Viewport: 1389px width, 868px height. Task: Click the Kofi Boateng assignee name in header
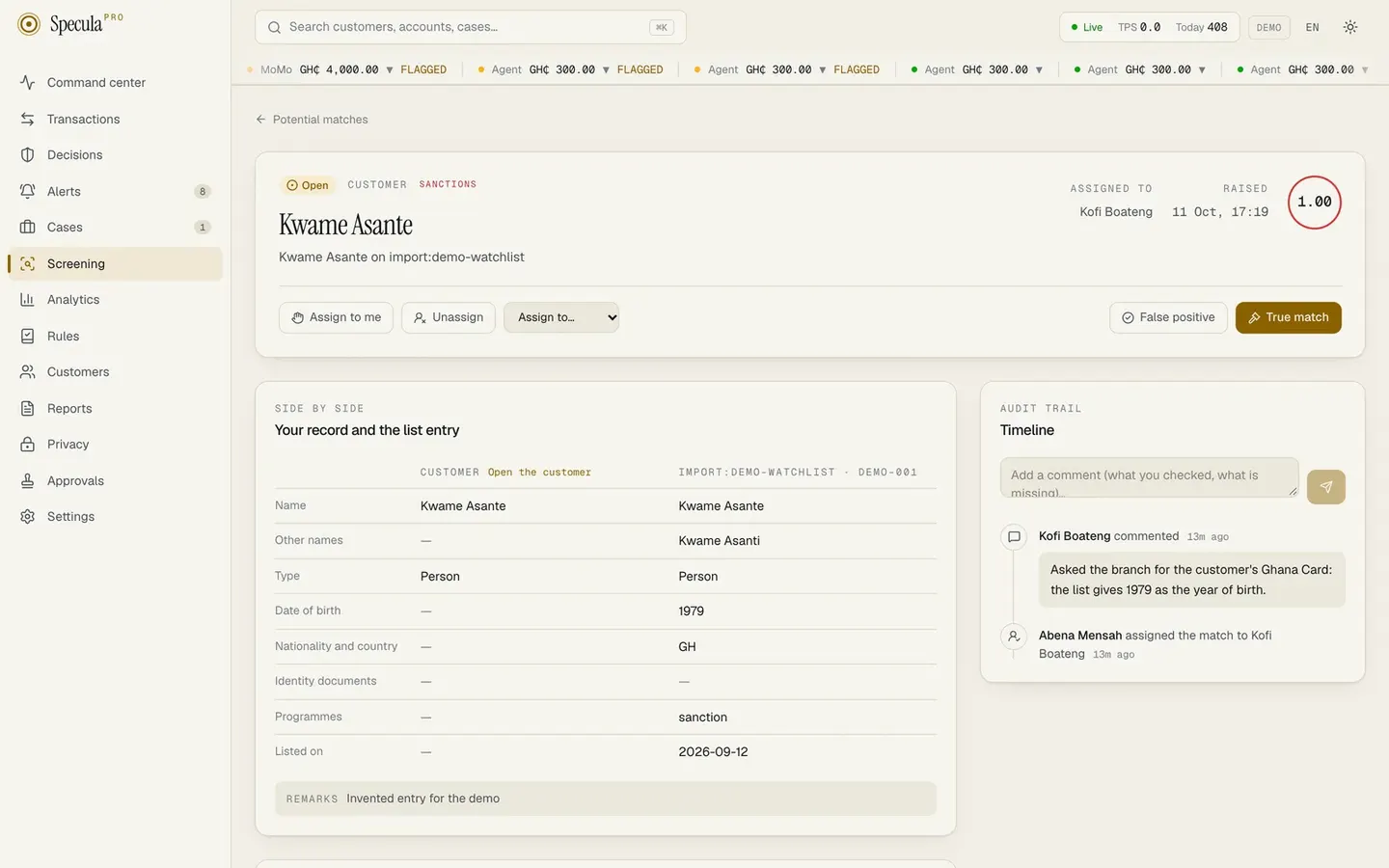[1116, 212]
